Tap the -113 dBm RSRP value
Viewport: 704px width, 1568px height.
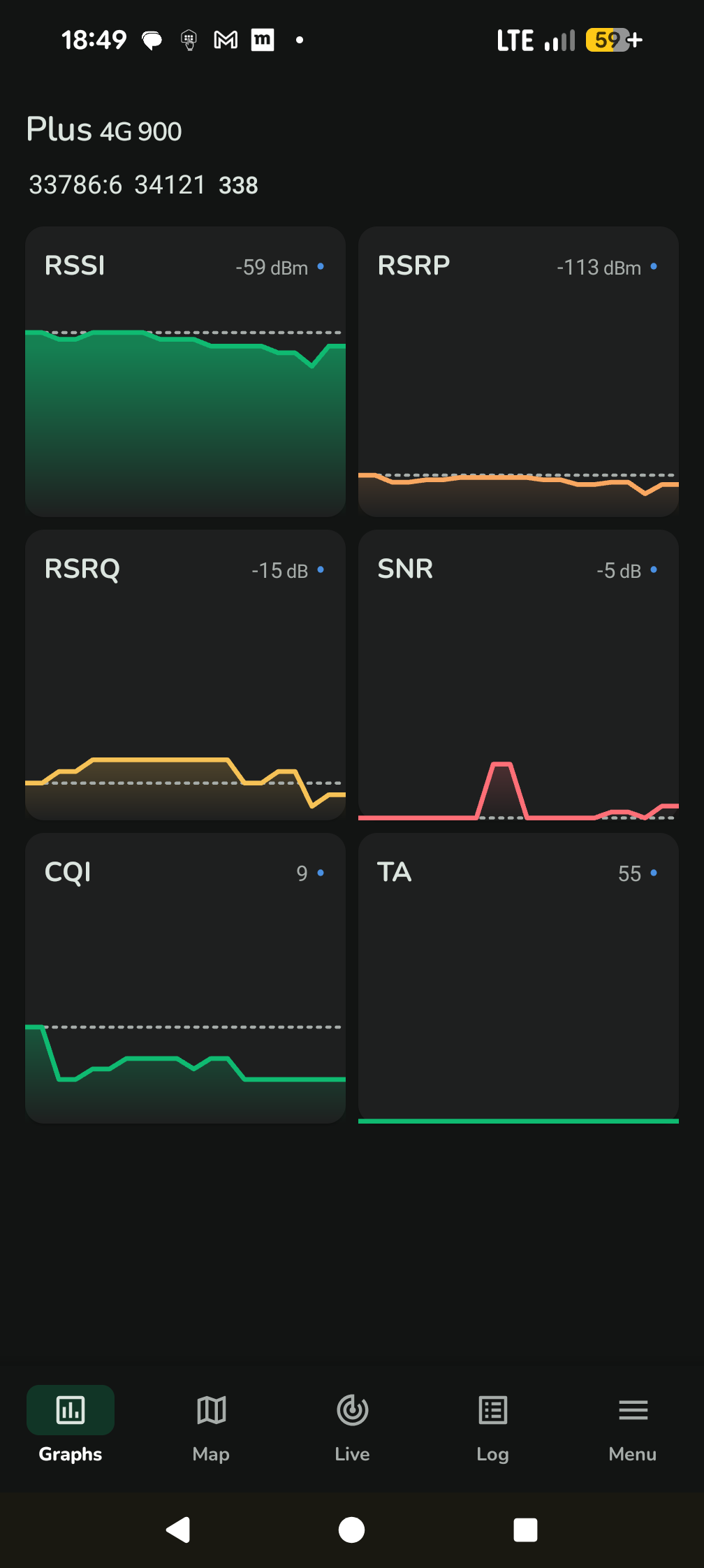click(599, 267)
